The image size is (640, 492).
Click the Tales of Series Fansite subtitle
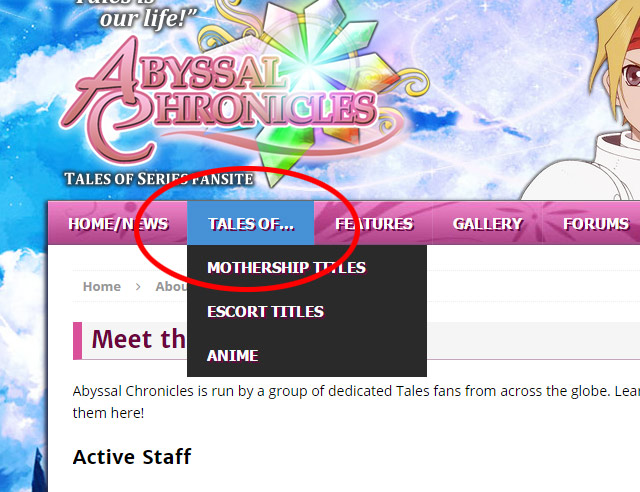(x=159, y=179)
